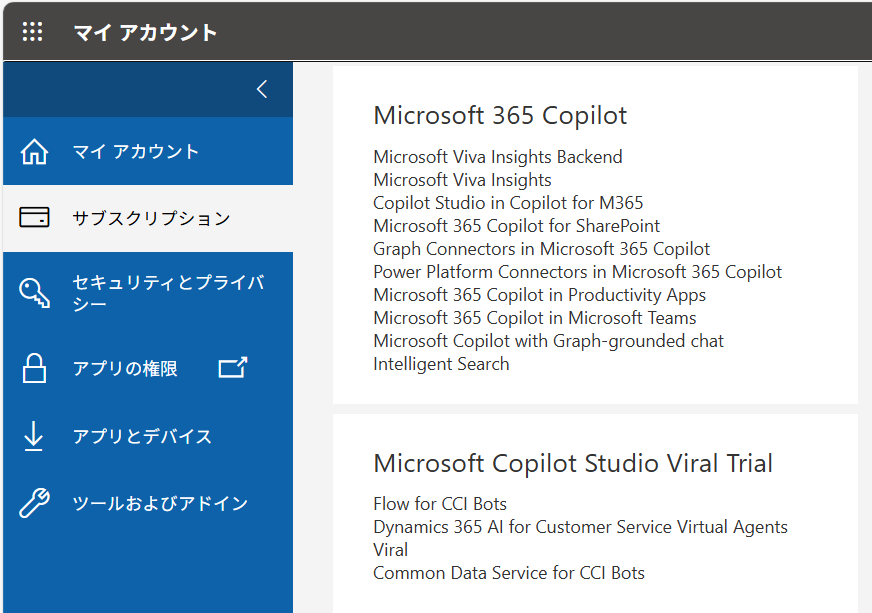Screen dimensions: 872x613
Task: Click the external link icon beside アプリの権限
Action: [232, 367]
